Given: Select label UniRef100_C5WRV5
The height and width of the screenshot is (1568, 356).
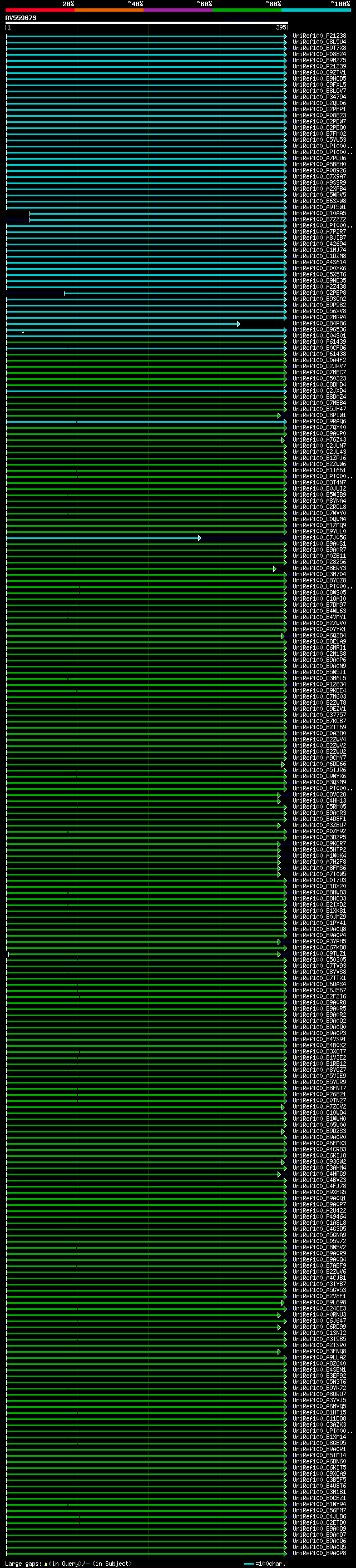Looking at the screenshot, I should click(x=319, y=195).
